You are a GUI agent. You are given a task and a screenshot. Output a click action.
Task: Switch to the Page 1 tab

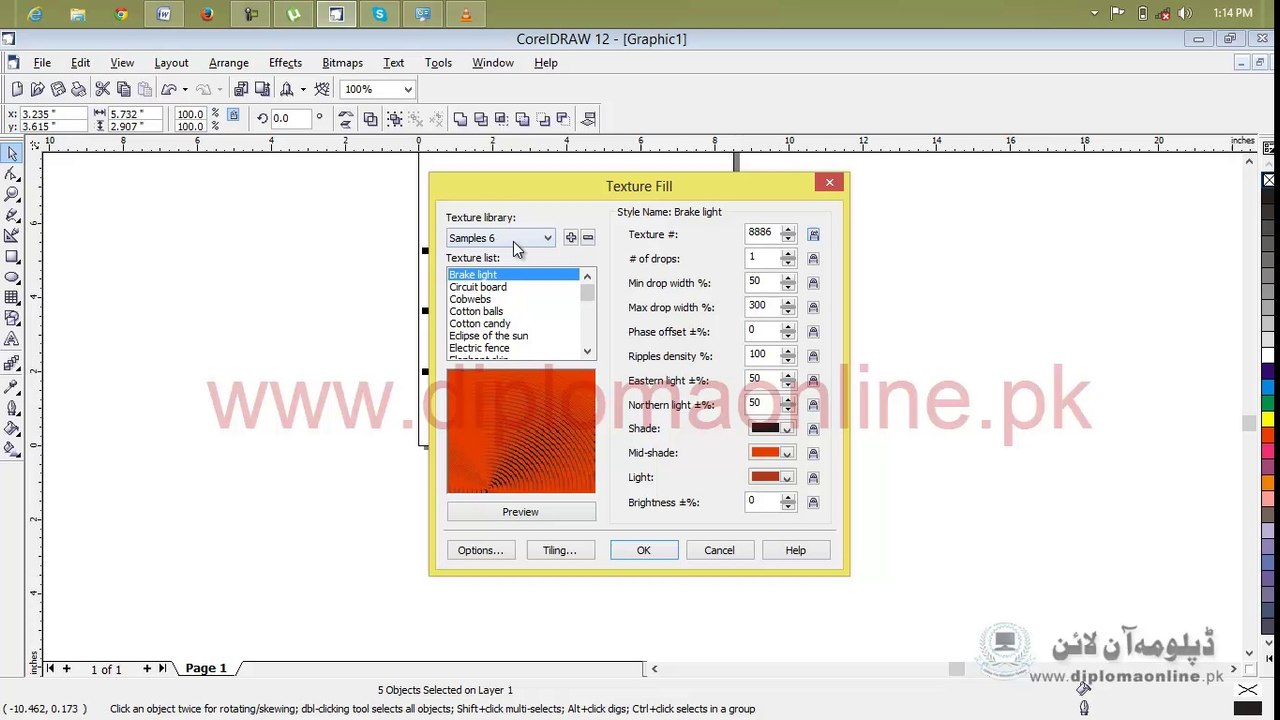(206, 668)
